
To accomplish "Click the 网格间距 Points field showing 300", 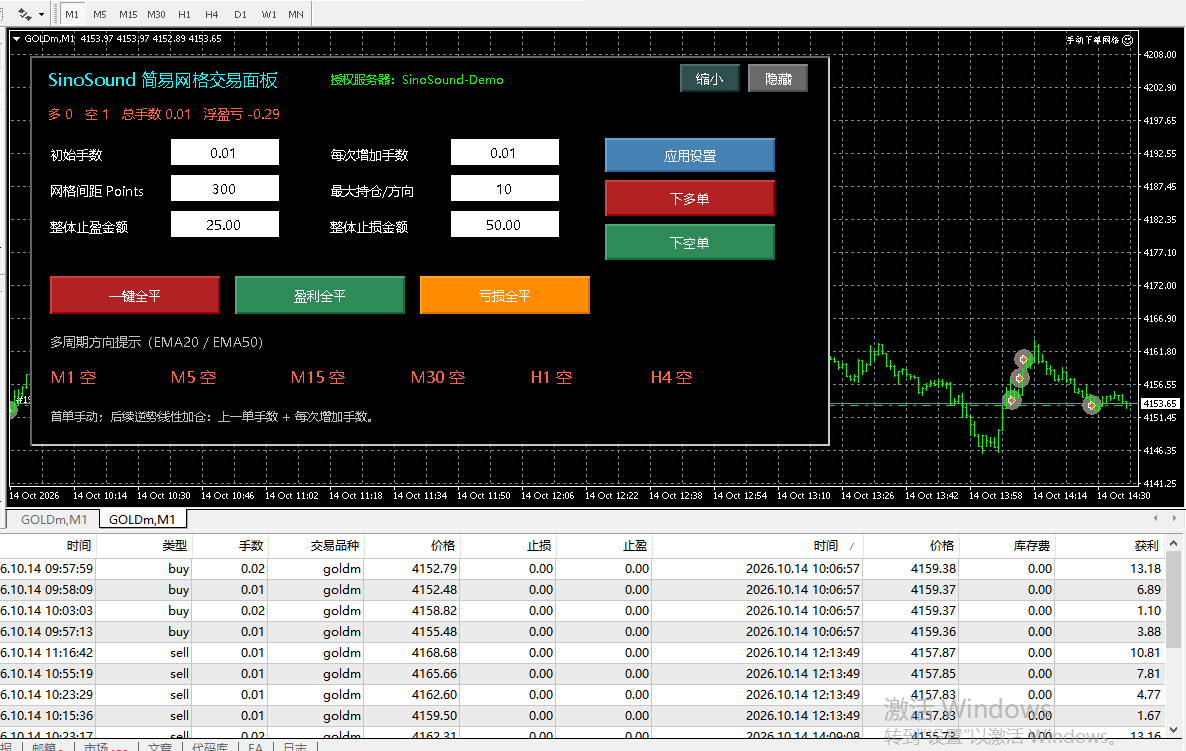I will pos(225,189).
